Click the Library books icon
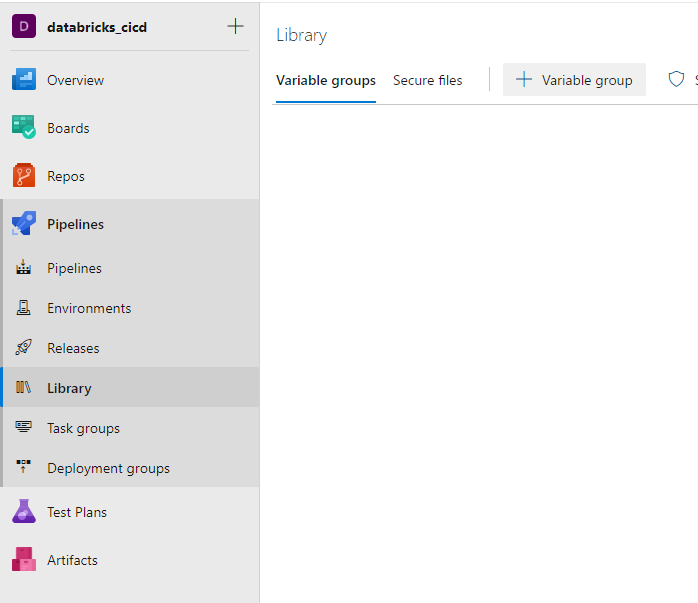This screenshot has height=603, width=698. pyautogui.click(x=23, y=387)
